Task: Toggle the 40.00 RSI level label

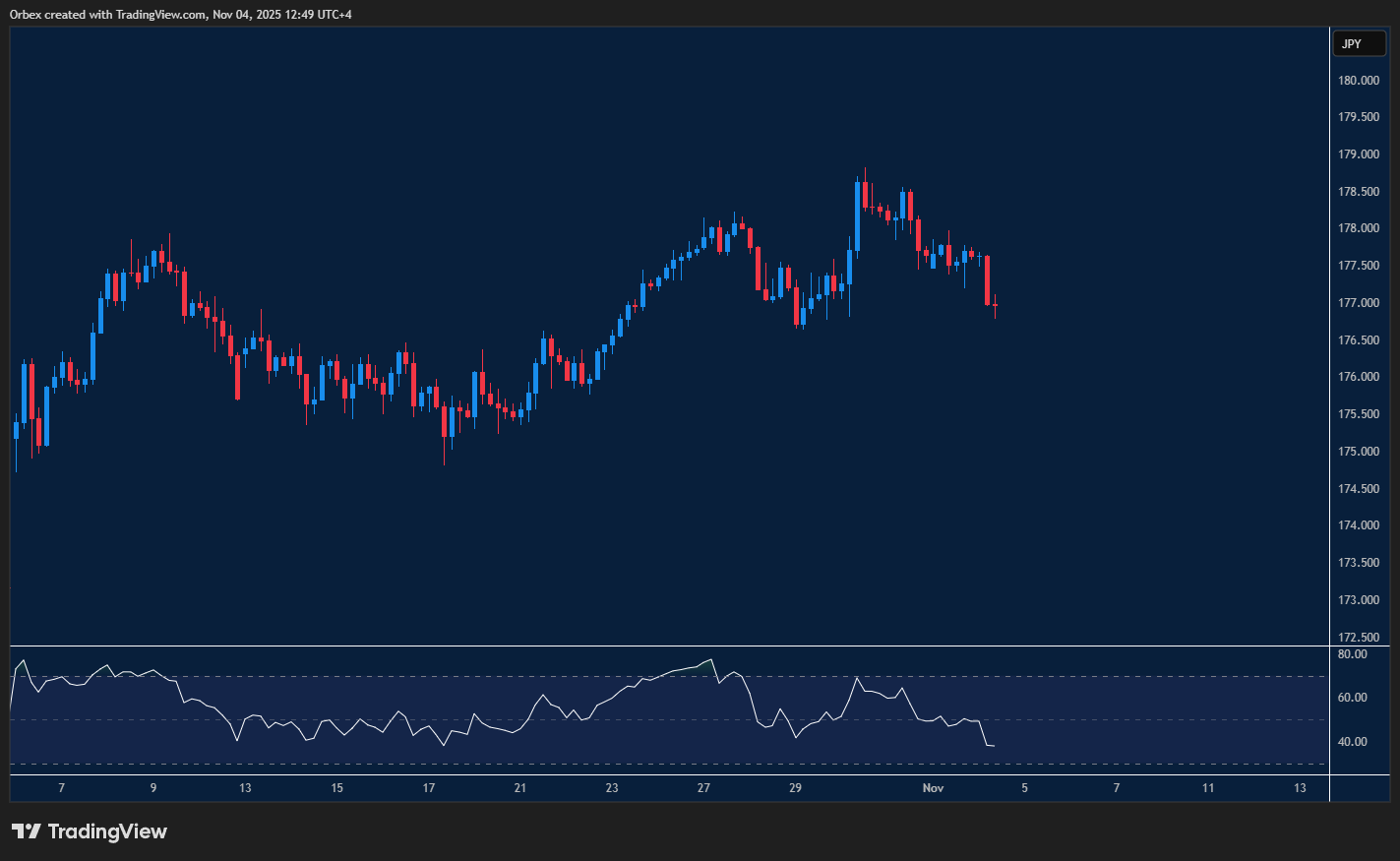Action: click(1353, 741)
